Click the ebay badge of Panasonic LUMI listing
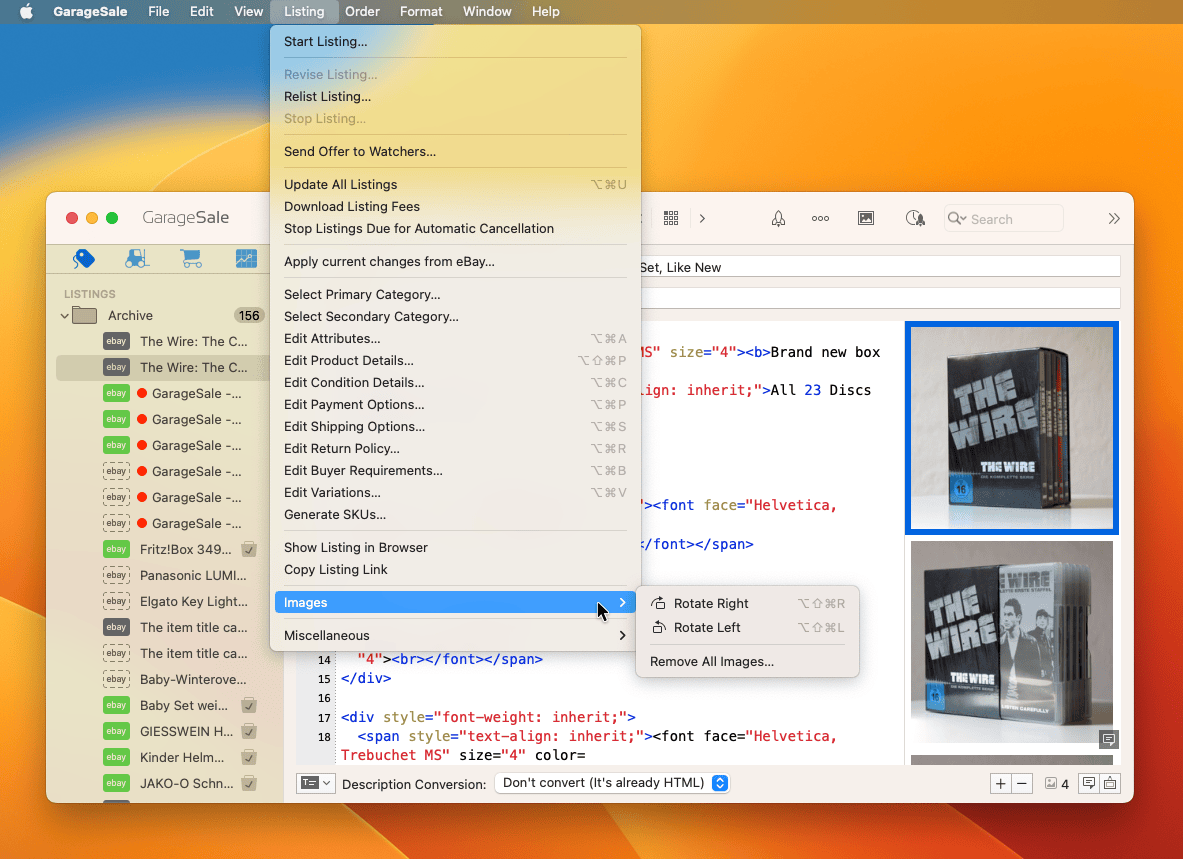 pyautogui.click(x=116, y=575)
